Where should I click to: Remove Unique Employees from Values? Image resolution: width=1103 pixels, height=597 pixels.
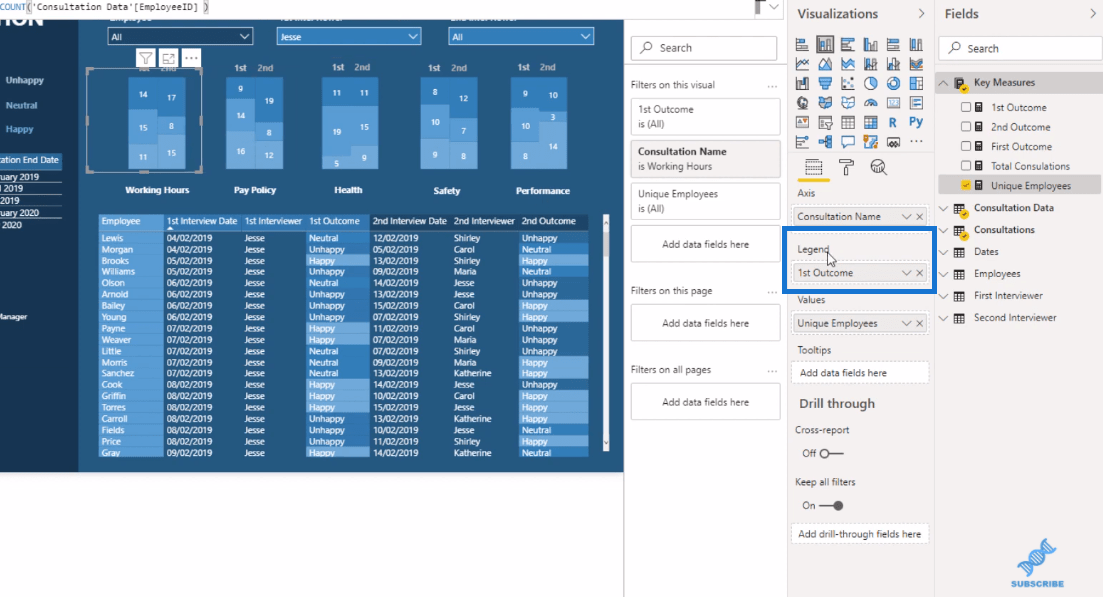point(919,323)
